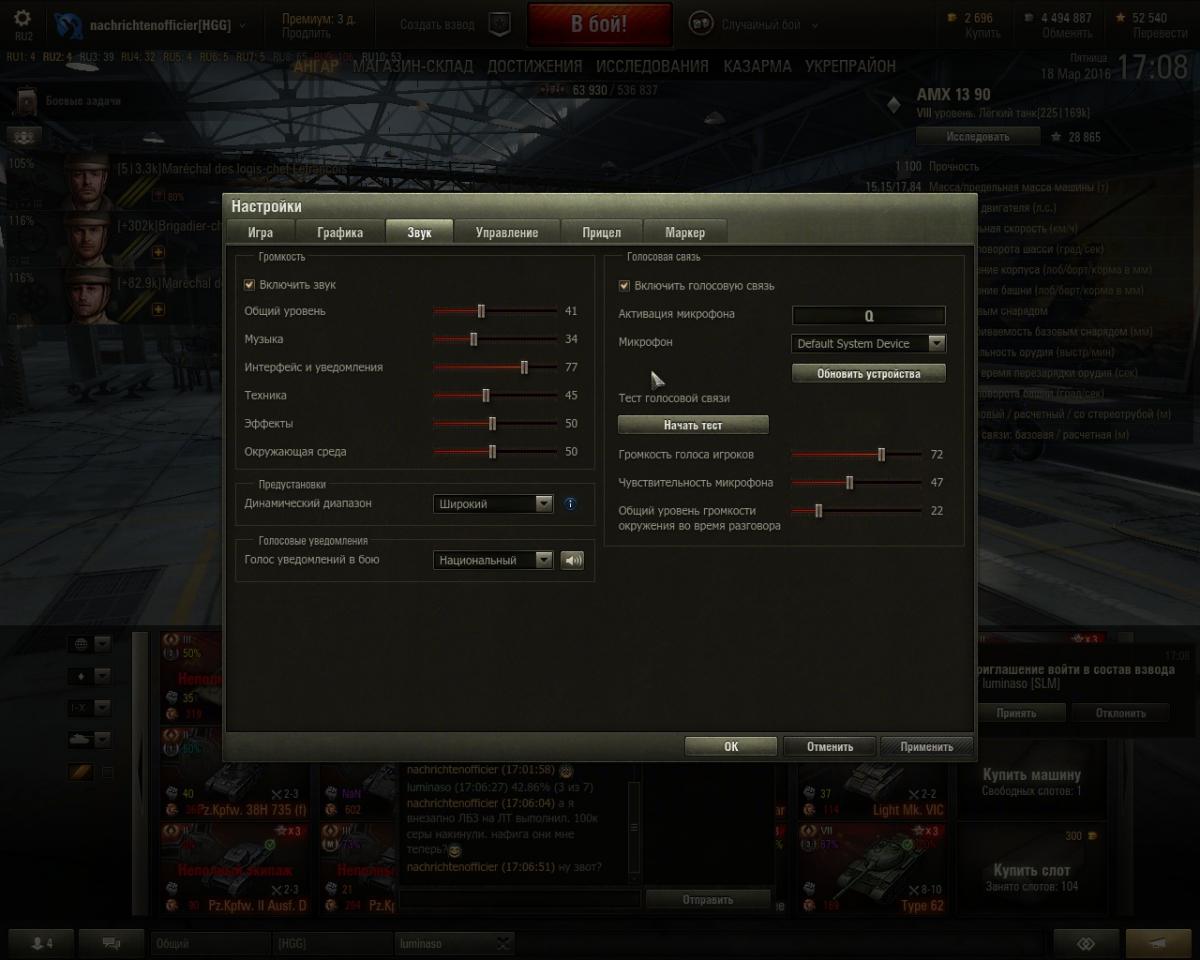Select the Звук settings tab
This screenshot has width=1200, height=960.
[x=420, y=232]
